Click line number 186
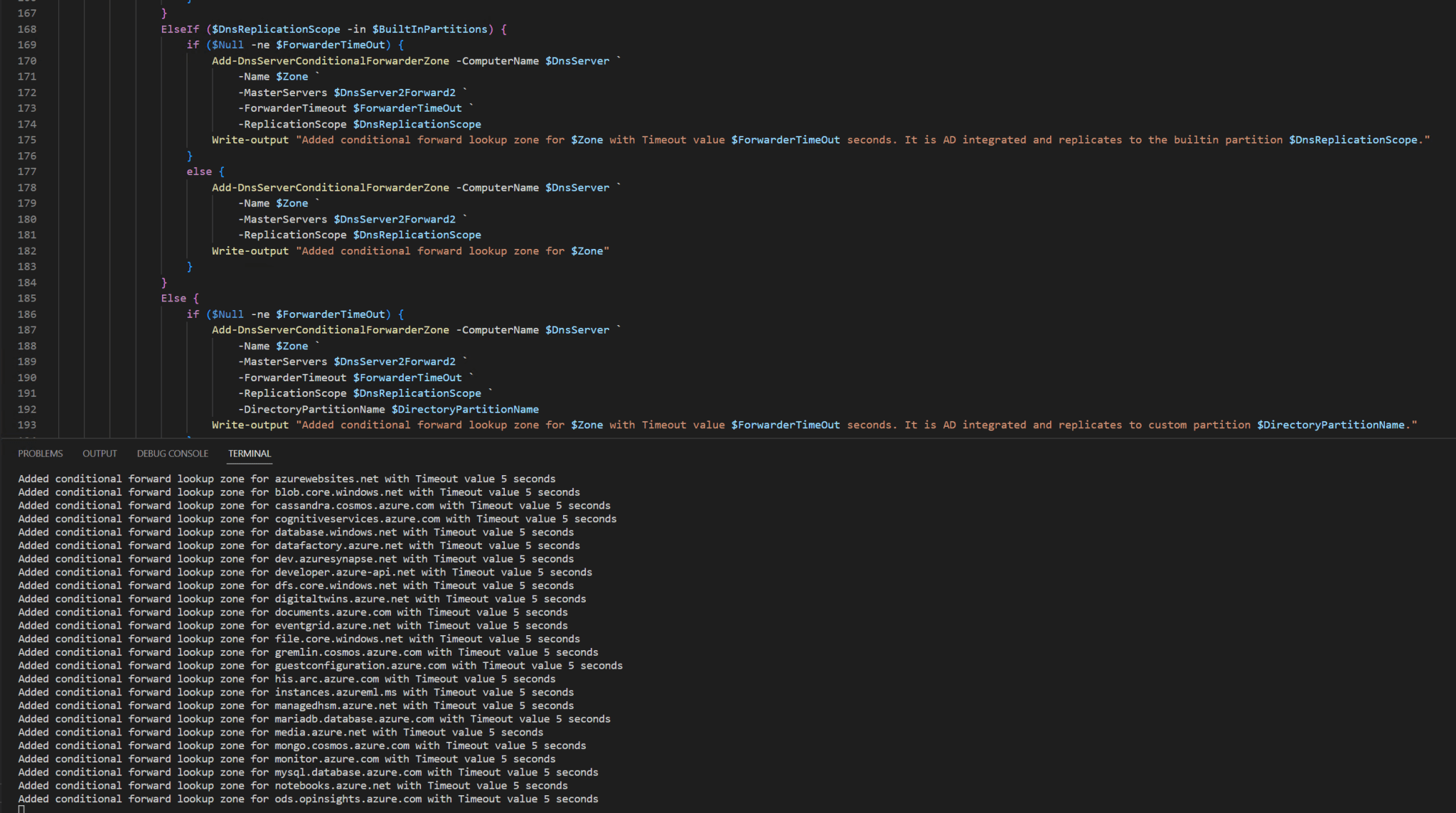This screenshot has width=1456, height=813. [x=27, y=314]
